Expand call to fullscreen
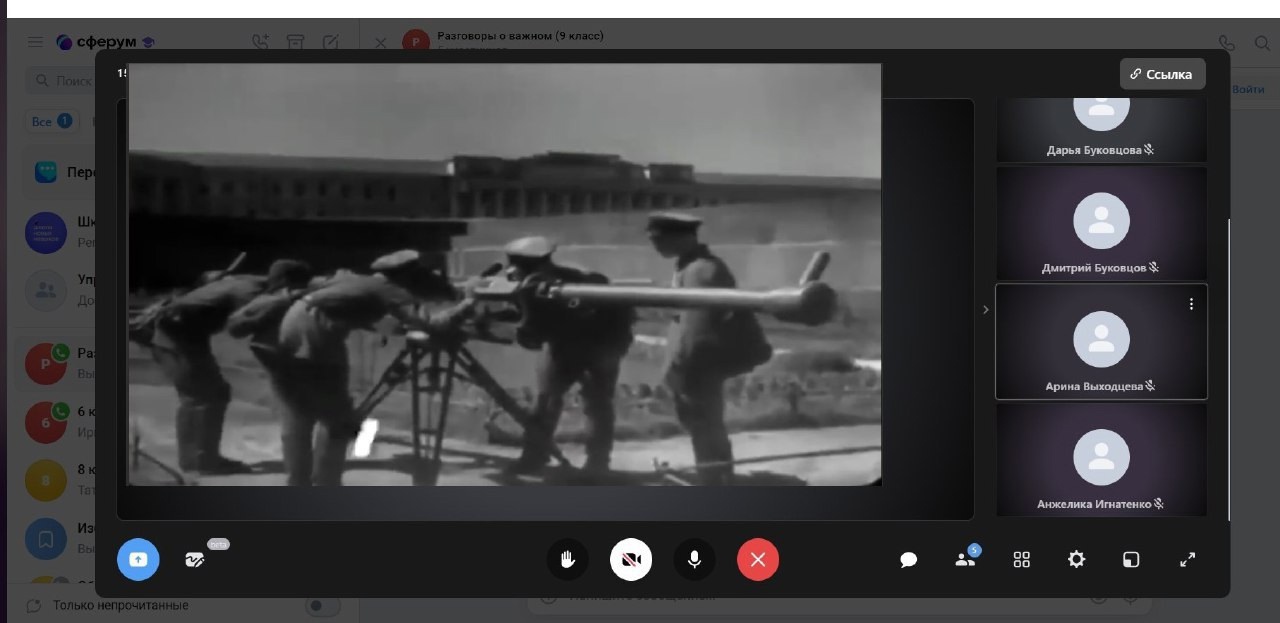This screenshot has width=1280, height=623. pyautogui.click(x=1188, y=560)
